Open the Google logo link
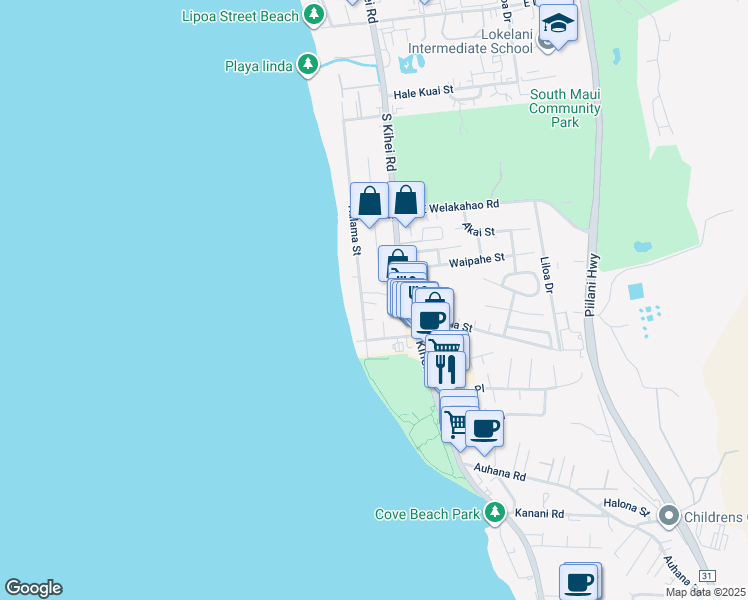 34,587
